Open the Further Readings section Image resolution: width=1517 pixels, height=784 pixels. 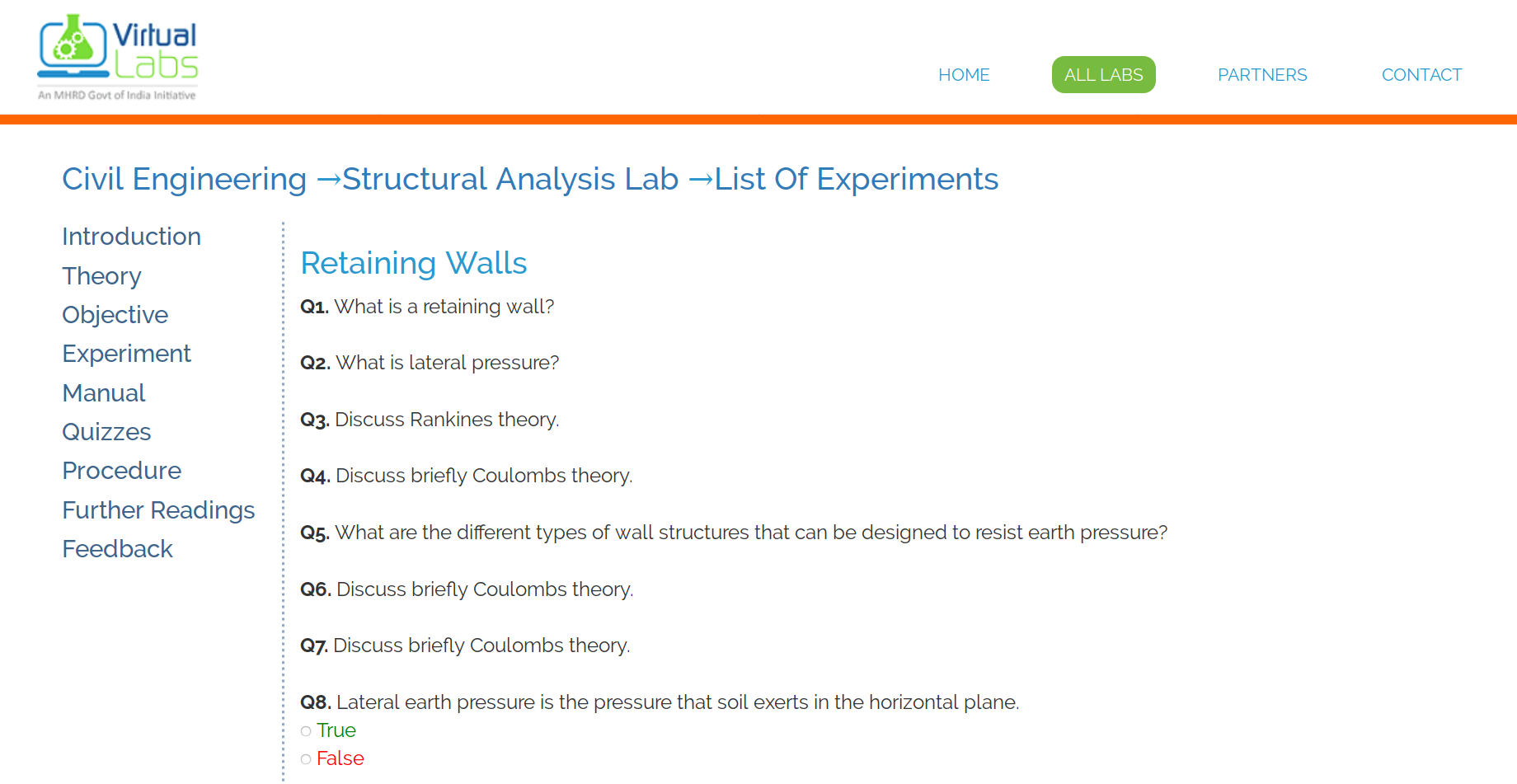tap(158, 510)
